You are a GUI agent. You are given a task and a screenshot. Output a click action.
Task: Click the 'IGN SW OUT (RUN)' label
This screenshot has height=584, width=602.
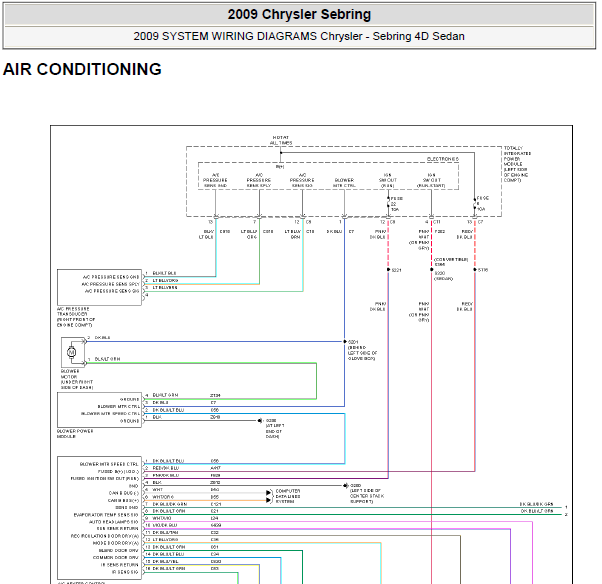tap(387, 180)
